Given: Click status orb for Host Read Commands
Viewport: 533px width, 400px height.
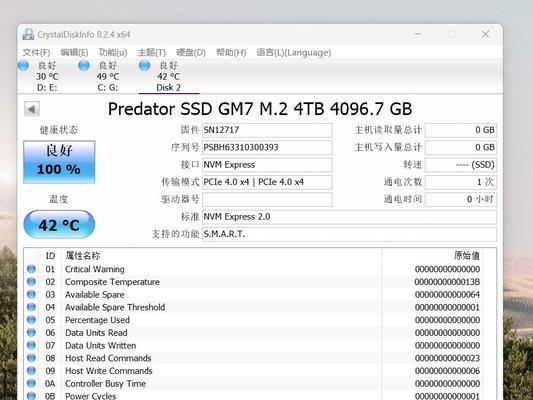Looking at the screenshot, I should [x=31, y=358].
